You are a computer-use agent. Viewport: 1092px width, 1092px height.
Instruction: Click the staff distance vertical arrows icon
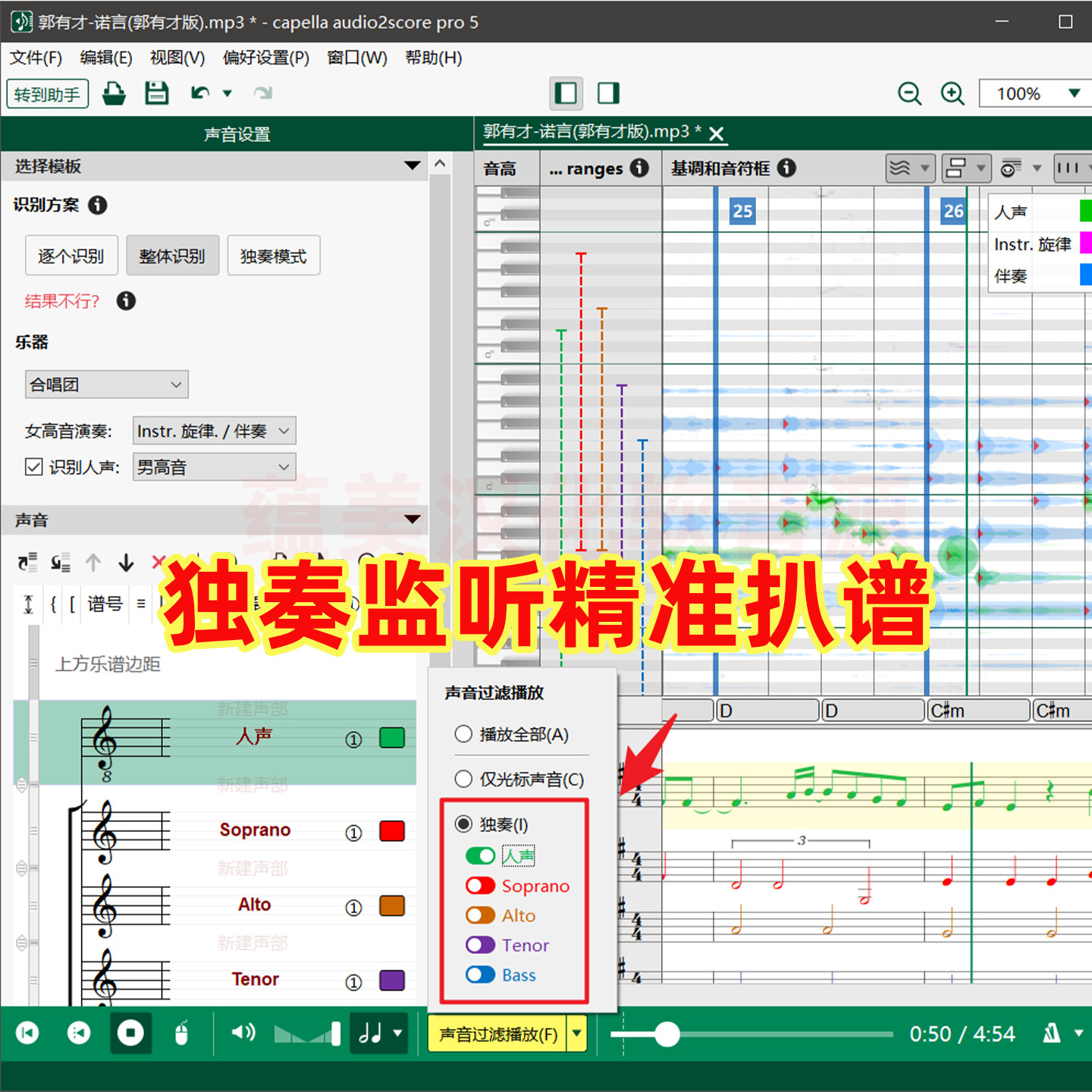tap(28, 604)
